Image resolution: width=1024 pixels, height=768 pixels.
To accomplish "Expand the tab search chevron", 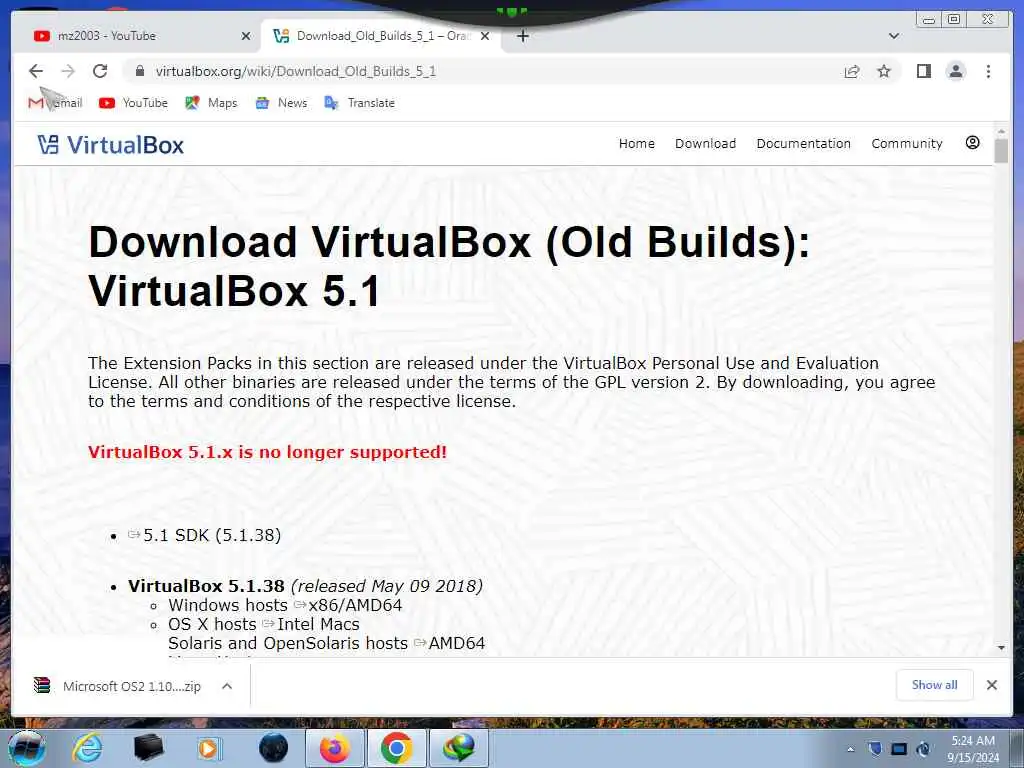I will pyautogui.click(x=894, y=36).
